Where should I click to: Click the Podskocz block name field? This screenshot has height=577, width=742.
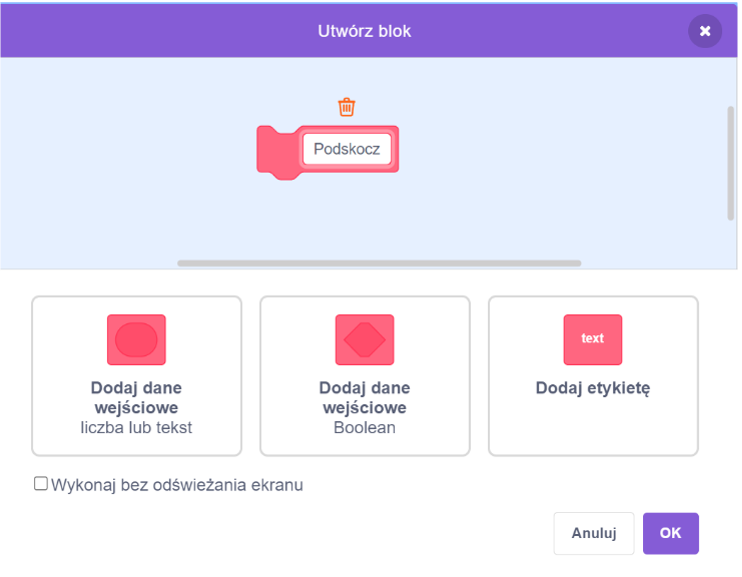pyautogui.click(x=346, y=149)
